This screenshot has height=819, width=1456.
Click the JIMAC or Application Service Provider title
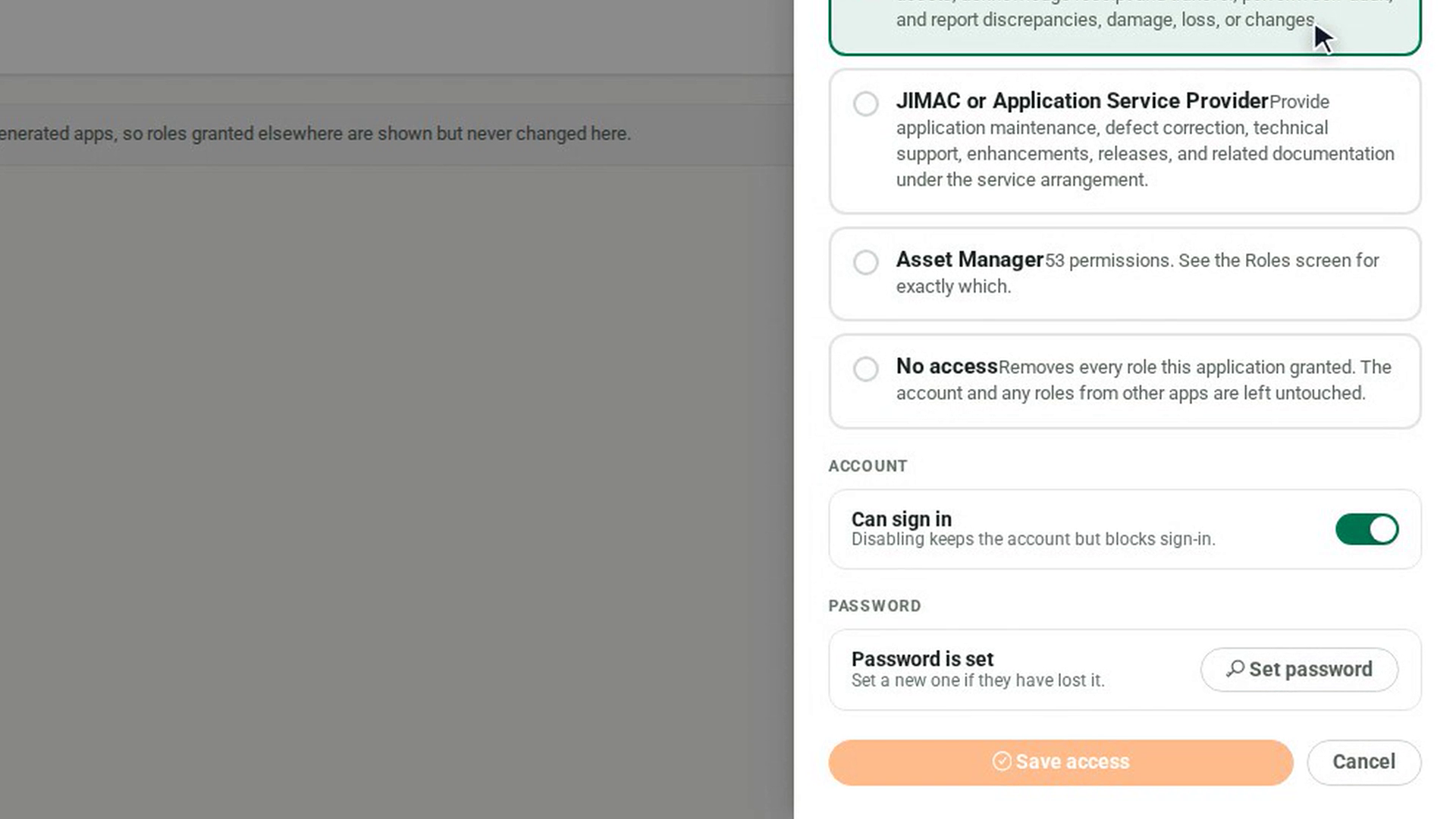(1082, 101)
